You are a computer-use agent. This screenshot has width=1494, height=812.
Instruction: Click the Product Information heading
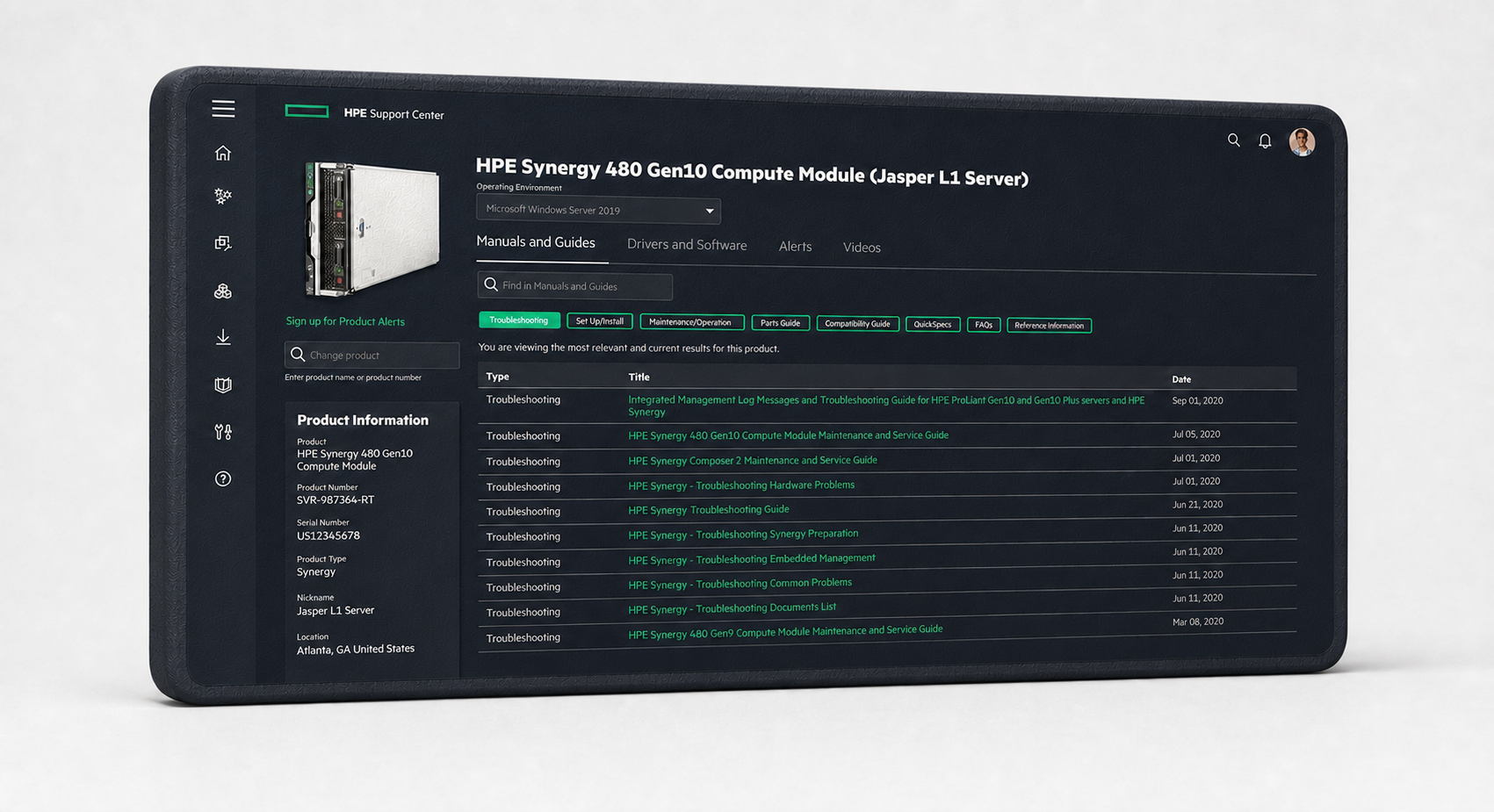pyautogui.click(x=363, y=420)
